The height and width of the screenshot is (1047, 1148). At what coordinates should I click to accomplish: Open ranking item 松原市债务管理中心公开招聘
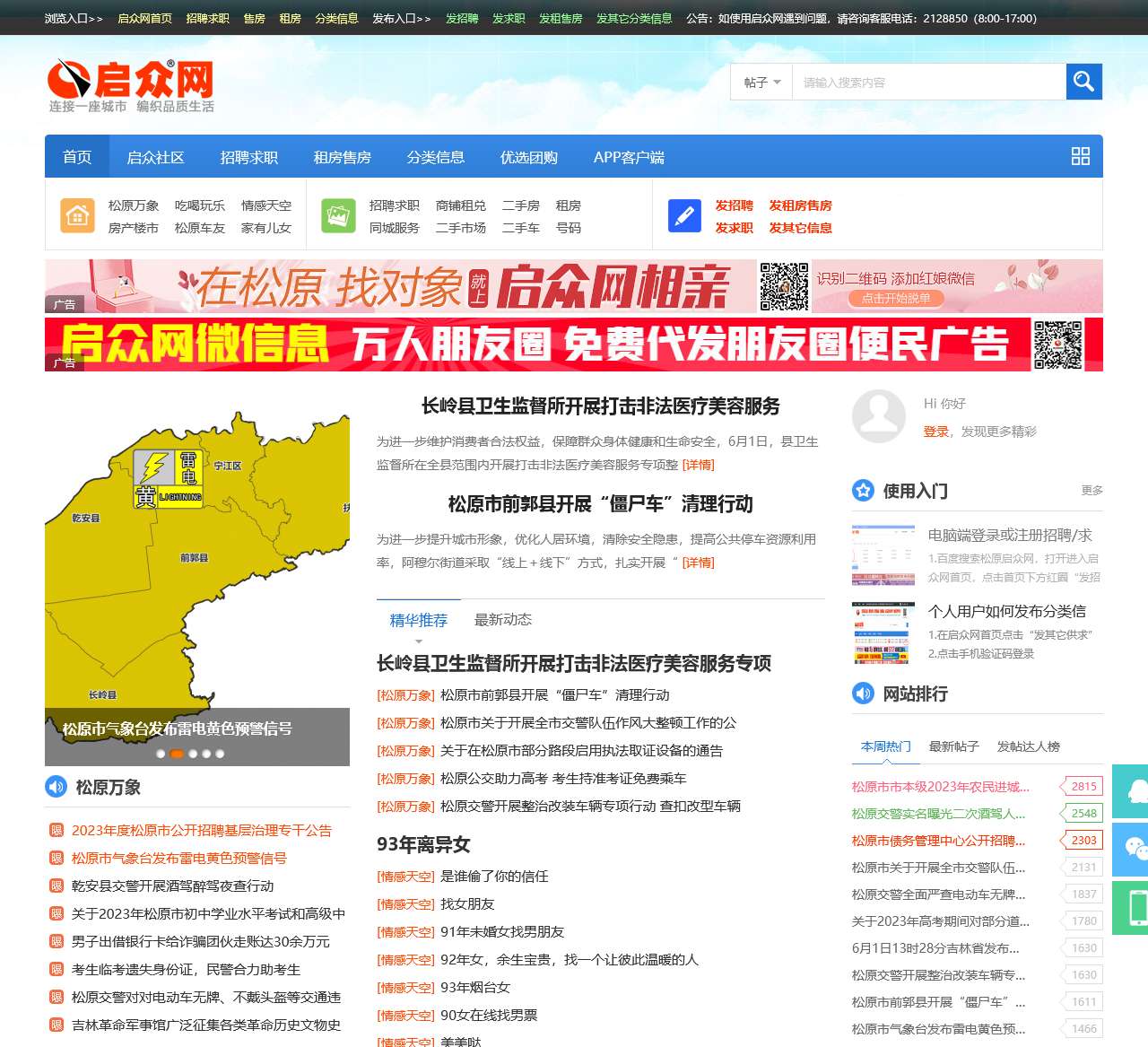[938, 840]
